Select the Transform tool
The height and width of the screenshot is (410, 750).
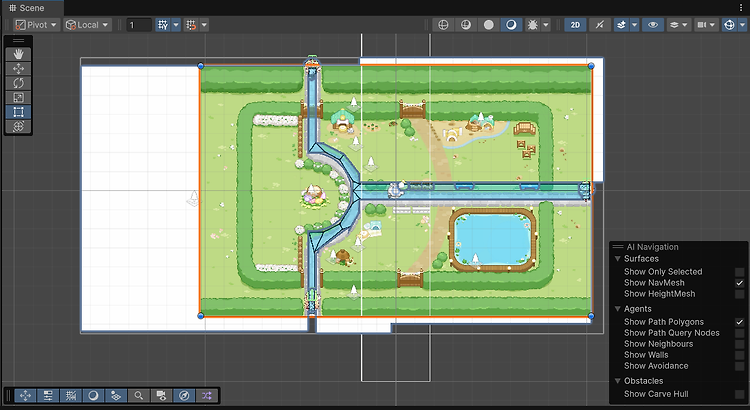click(x=18, y=126)
